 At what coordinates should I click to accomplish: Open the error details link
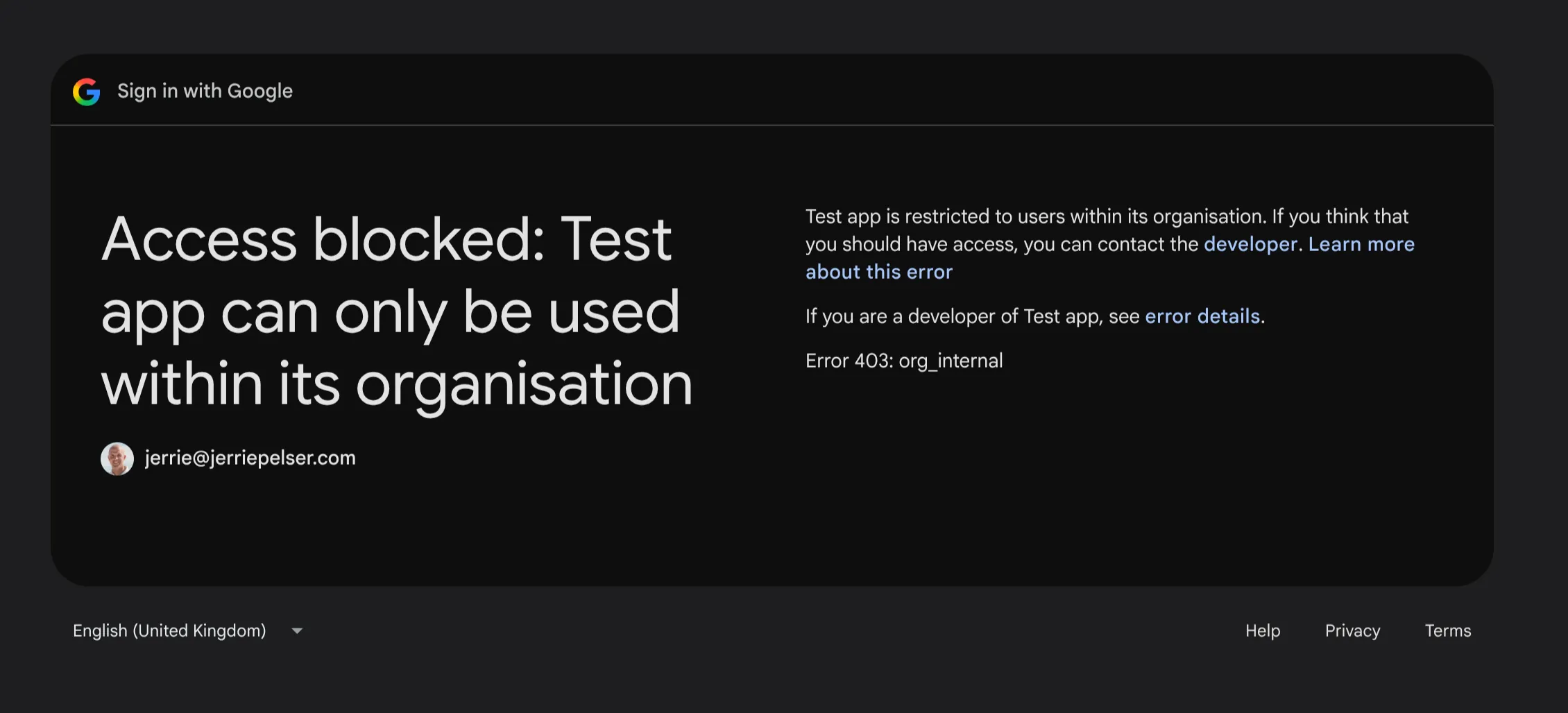pos(1202,316)
